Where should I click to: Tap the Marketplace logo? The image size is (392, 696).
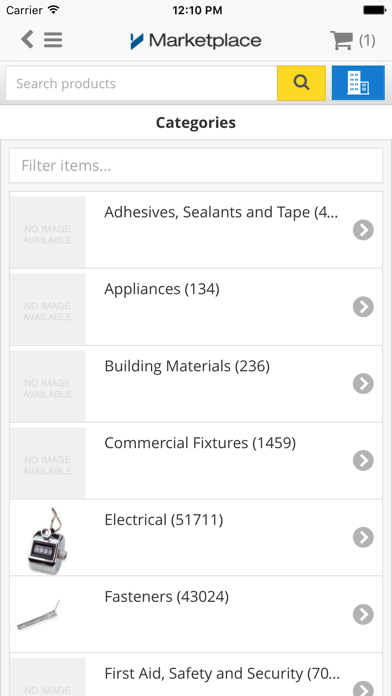click(196, 41)
